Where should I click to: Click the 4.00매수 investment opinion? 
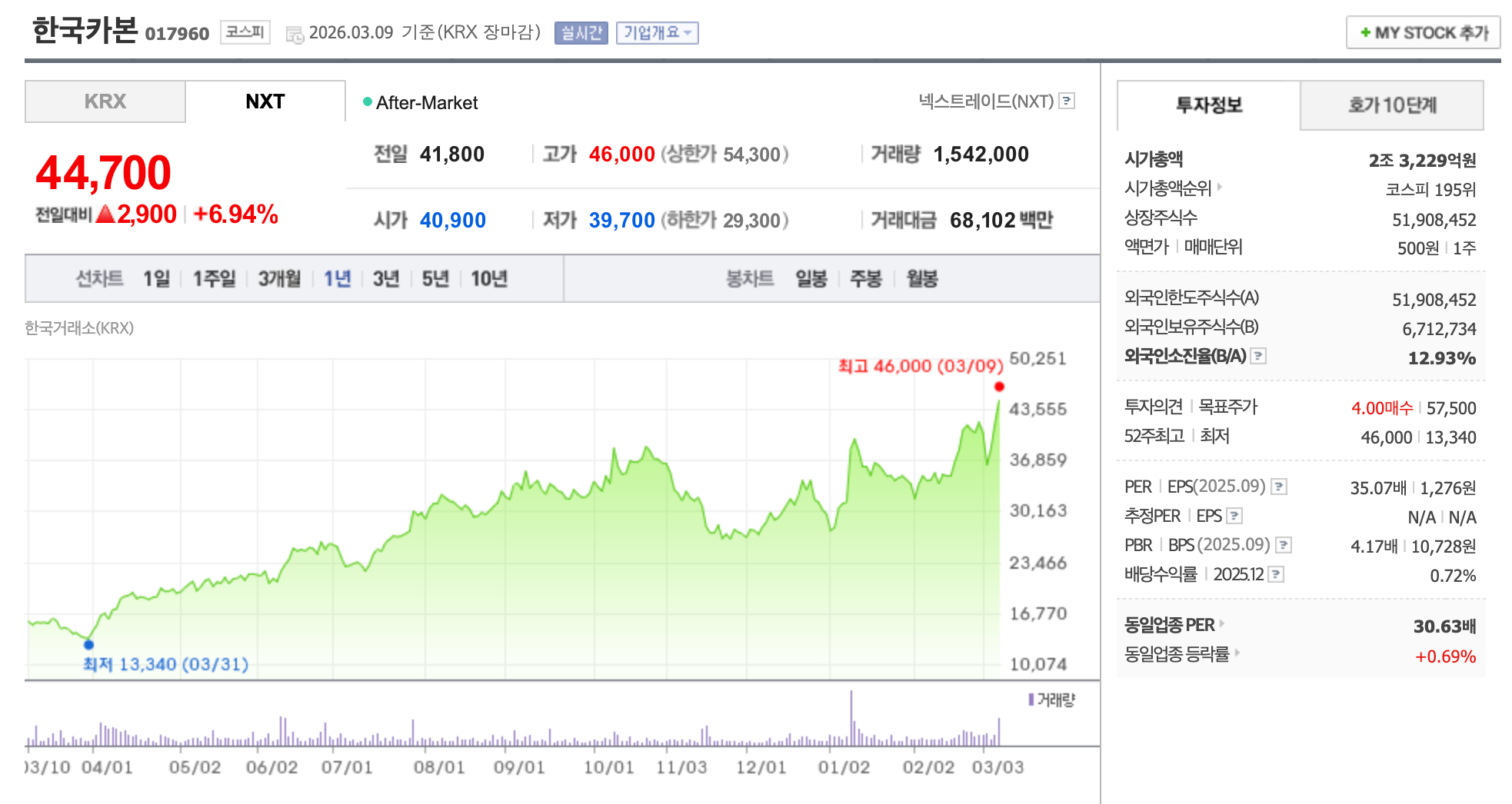point(1382,408)
